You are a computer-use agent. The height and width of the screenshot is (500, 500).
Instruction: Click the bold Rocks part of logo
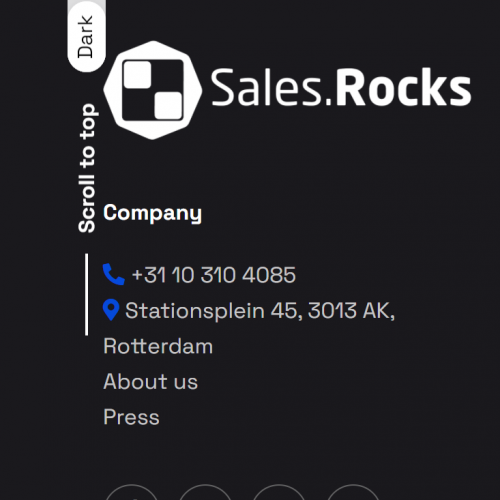pos(403,87)
